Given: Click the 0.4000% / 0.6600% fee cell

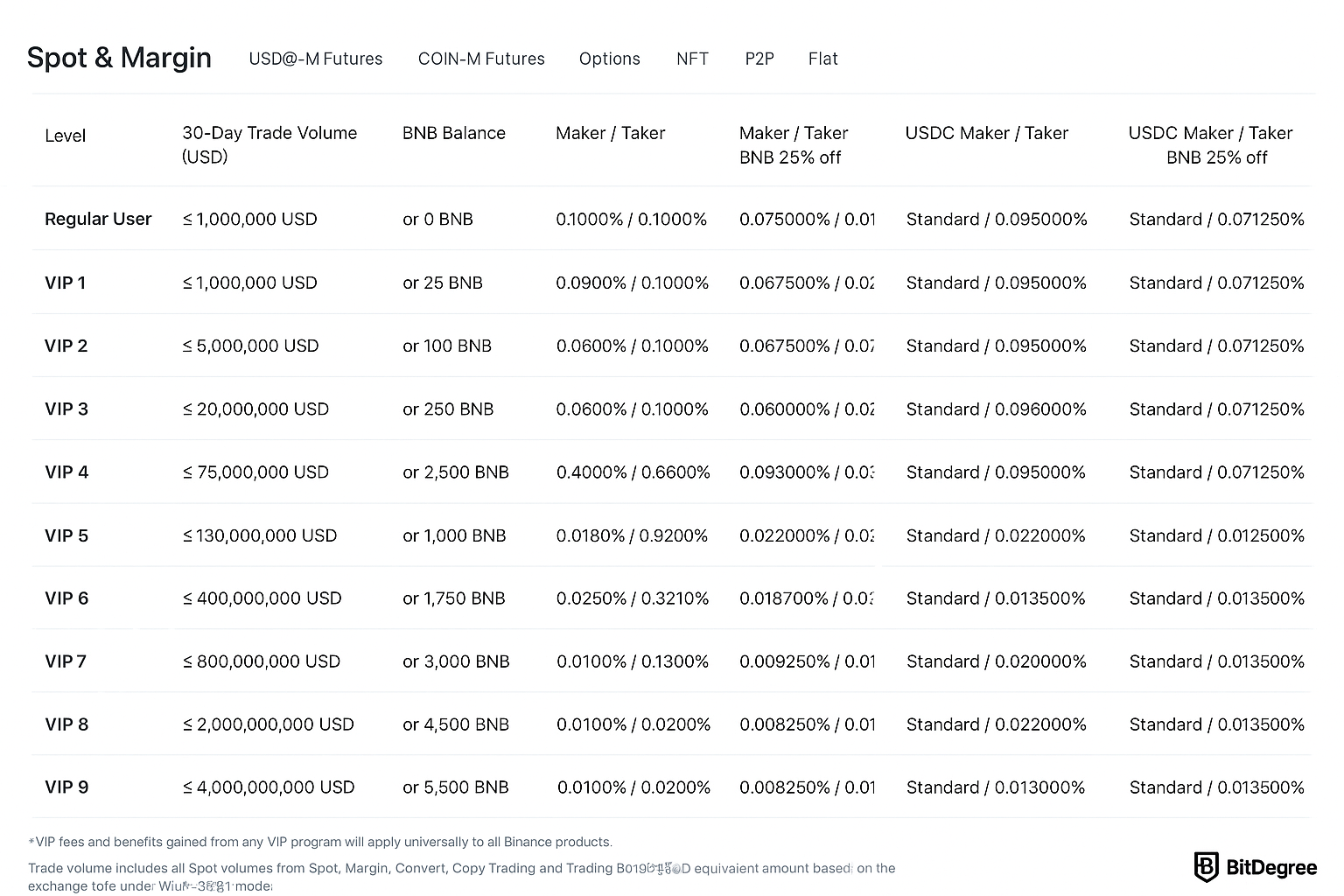Looking at the screenshot, I should tap(633, 472).
